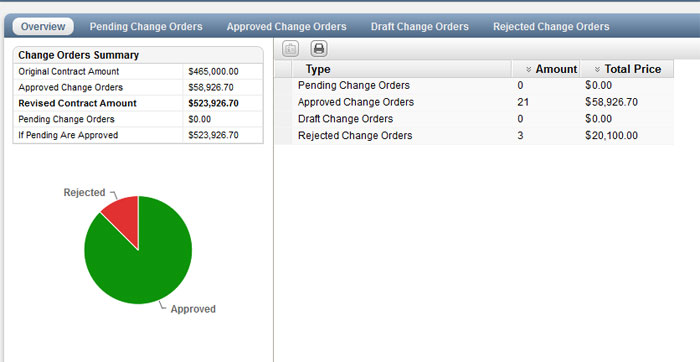Screen dimensions: 700x362
Task: Click the Revised Contract Amount summary row
Action: tap(138, 103)
